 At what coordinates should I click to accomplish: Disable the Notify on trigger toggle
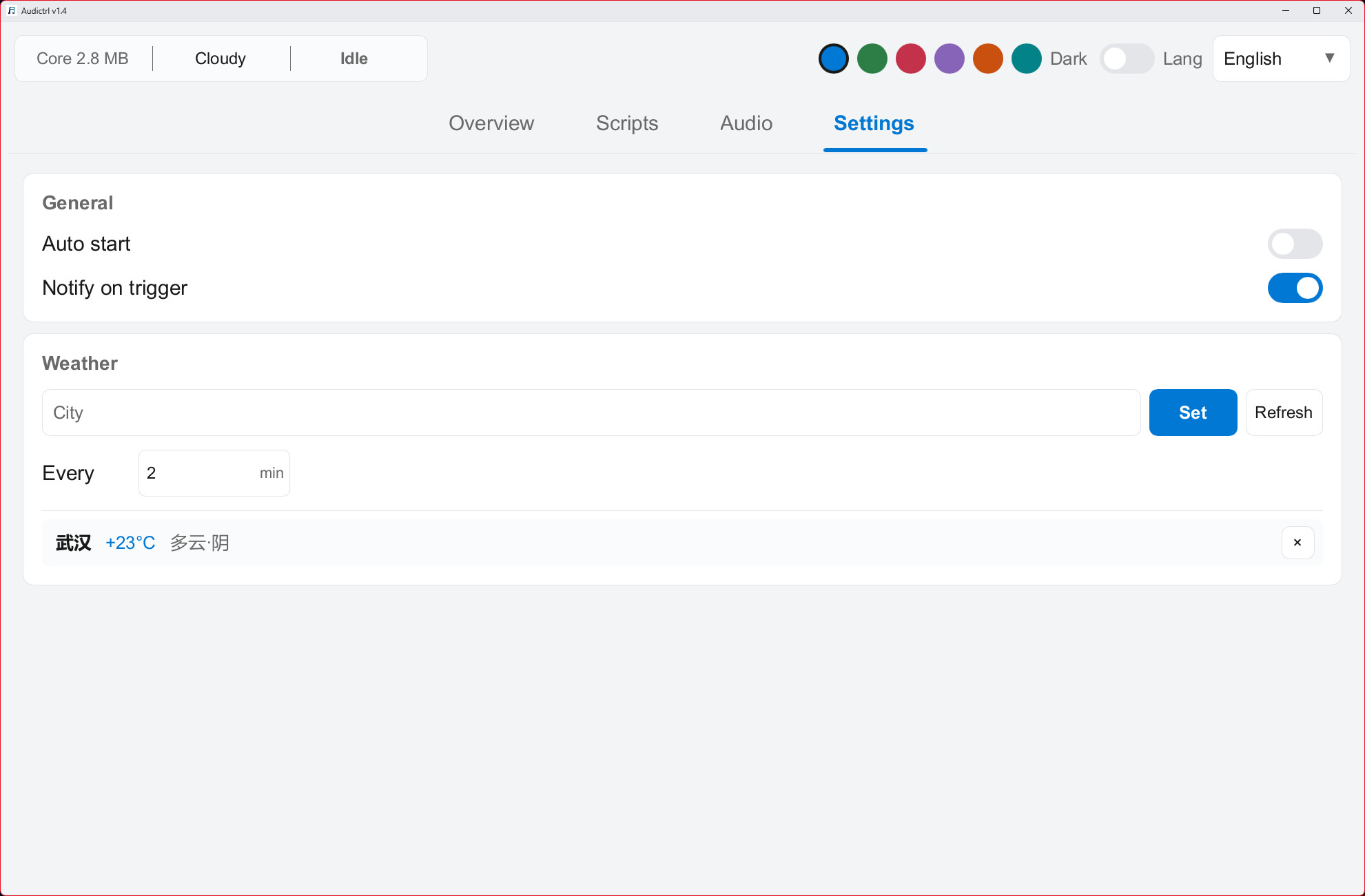click(1295, 288)
